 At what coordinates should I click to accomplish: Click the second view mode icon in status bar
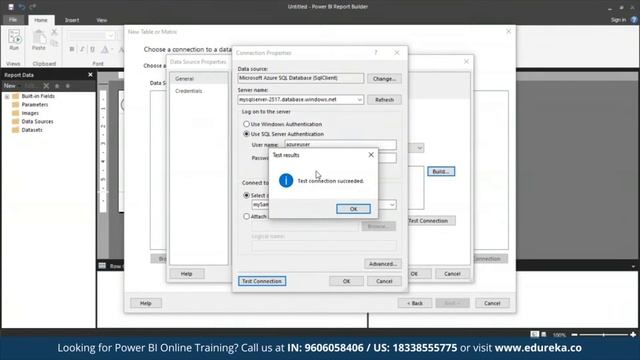(x=544, y=334)
